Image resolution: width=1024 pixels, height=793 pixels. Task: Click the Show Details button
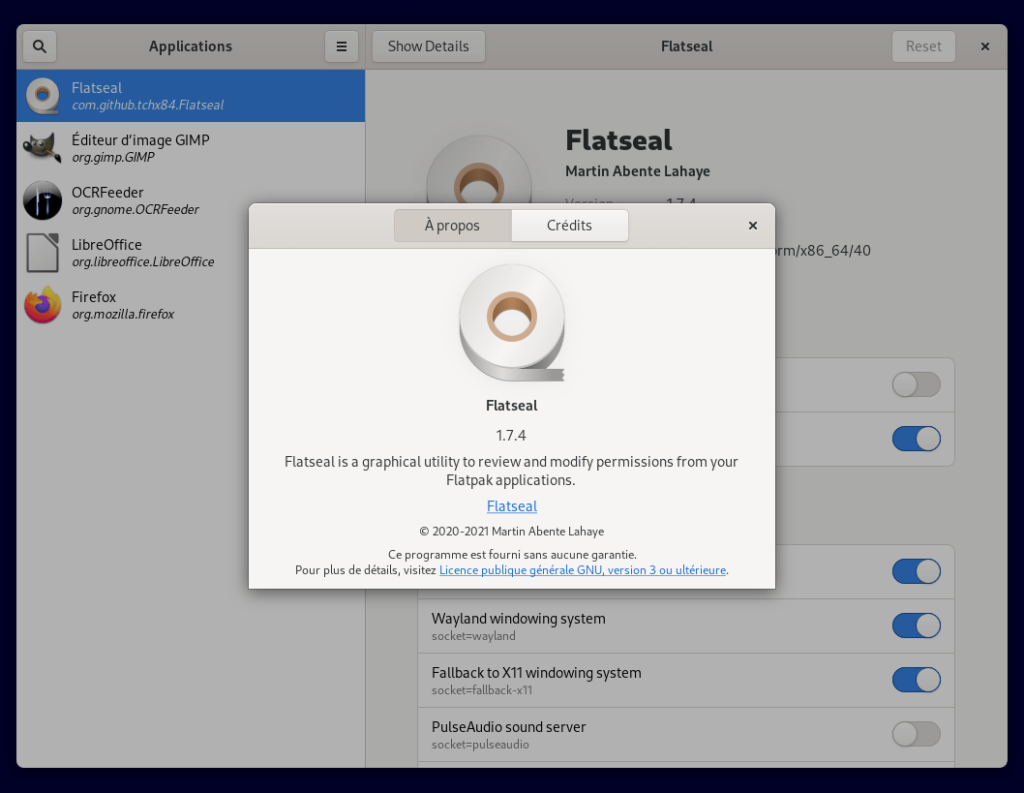tap(428, 46)
